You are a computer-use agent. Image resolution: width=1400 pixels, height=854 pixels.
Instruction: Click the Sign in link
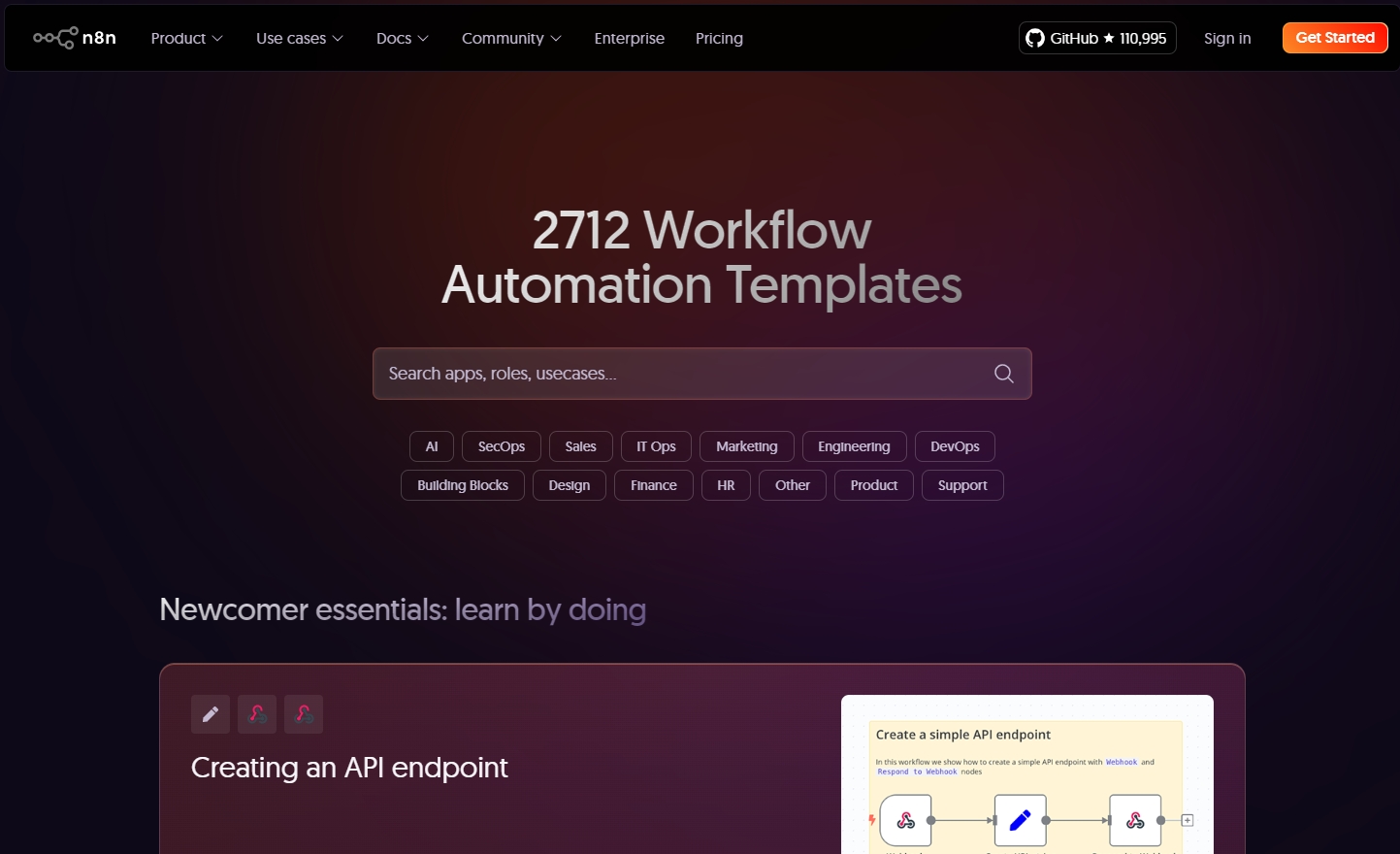pos(1227,38)
